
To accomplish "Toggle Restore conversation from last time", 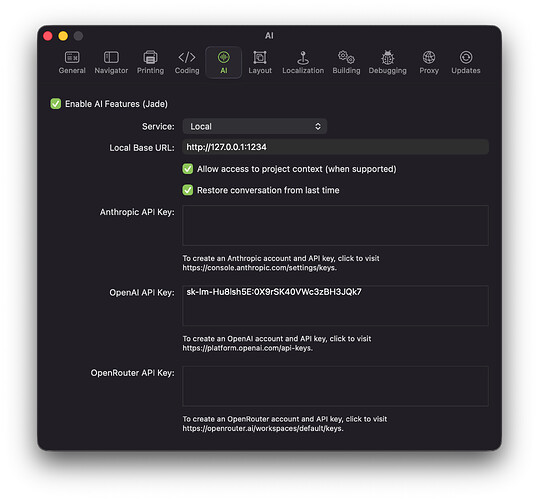I will pyautogui.click(x=188, y=190).
